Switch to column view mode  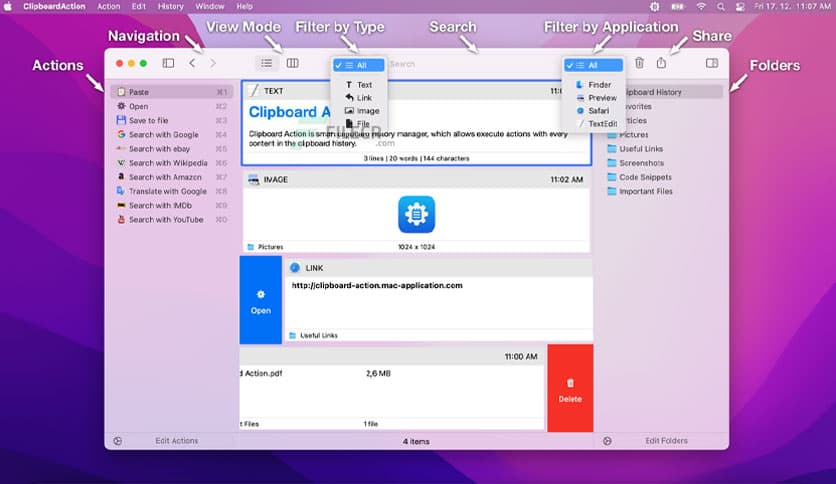pyautogui.click(x=292, y=63)
